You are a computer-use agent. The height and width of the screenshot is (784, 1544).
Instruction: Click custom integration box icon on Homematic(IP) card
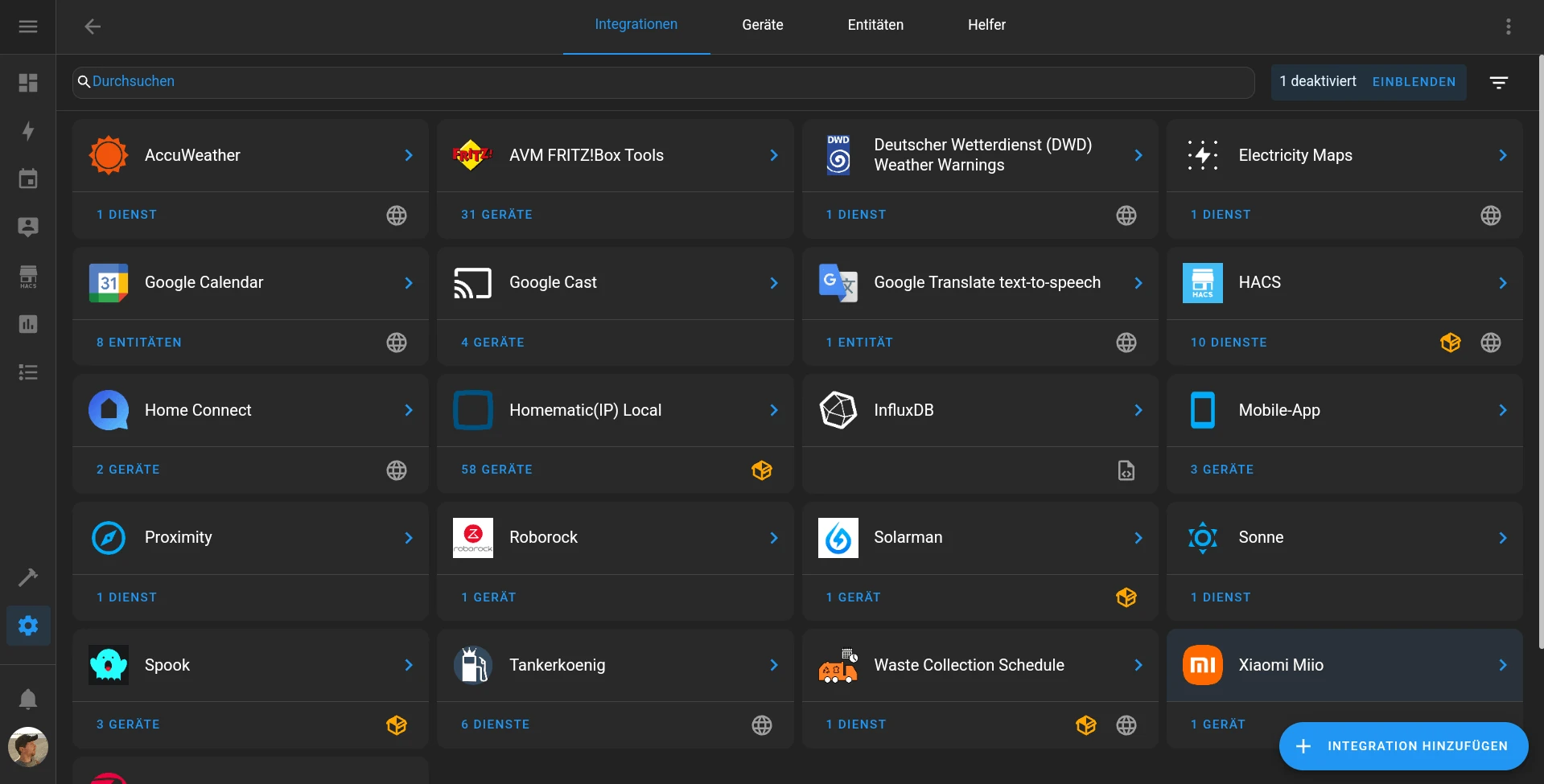[762, 470]
